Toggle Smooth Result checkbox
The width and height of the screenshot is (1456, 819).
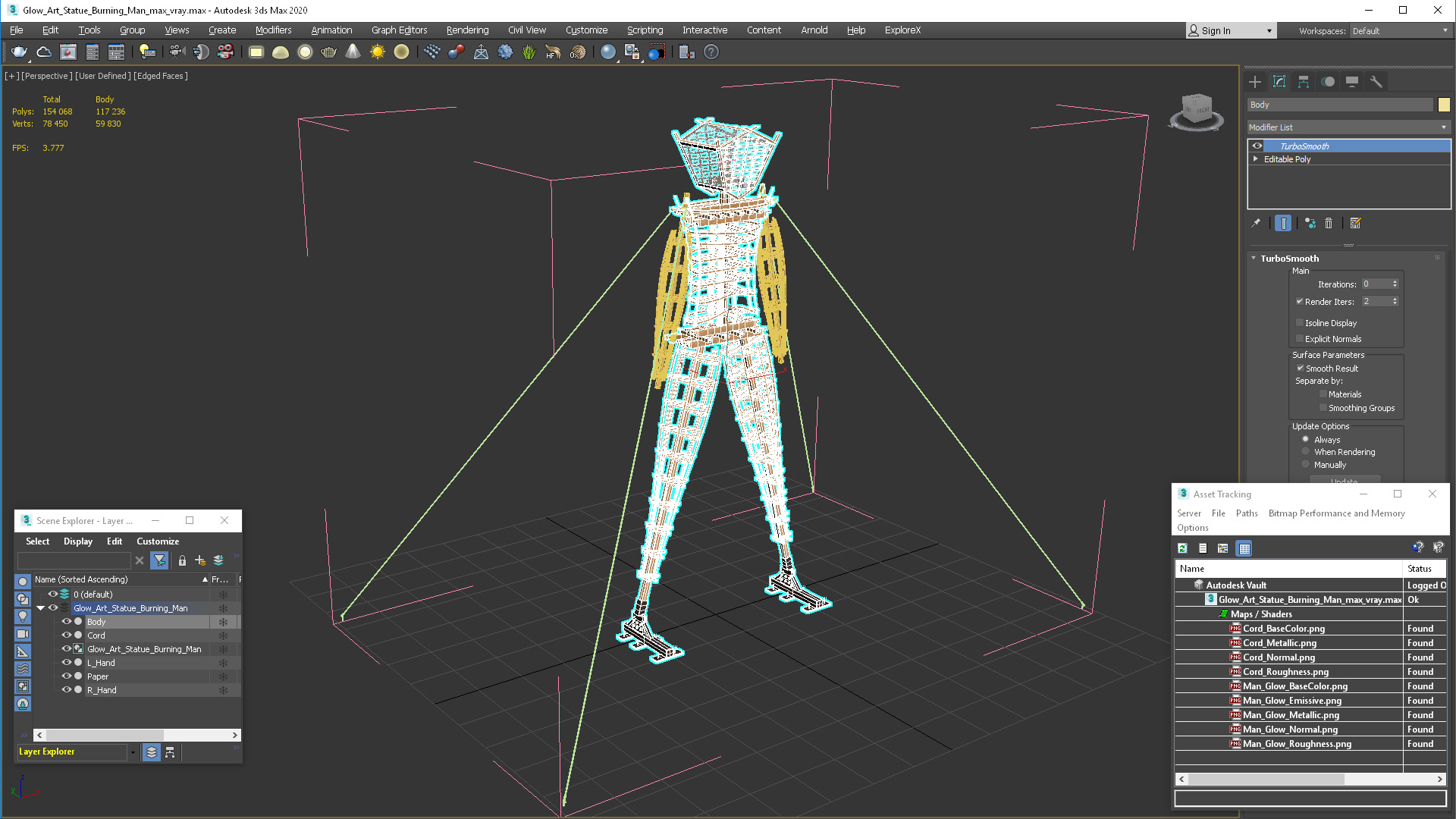coord(1301,369)
